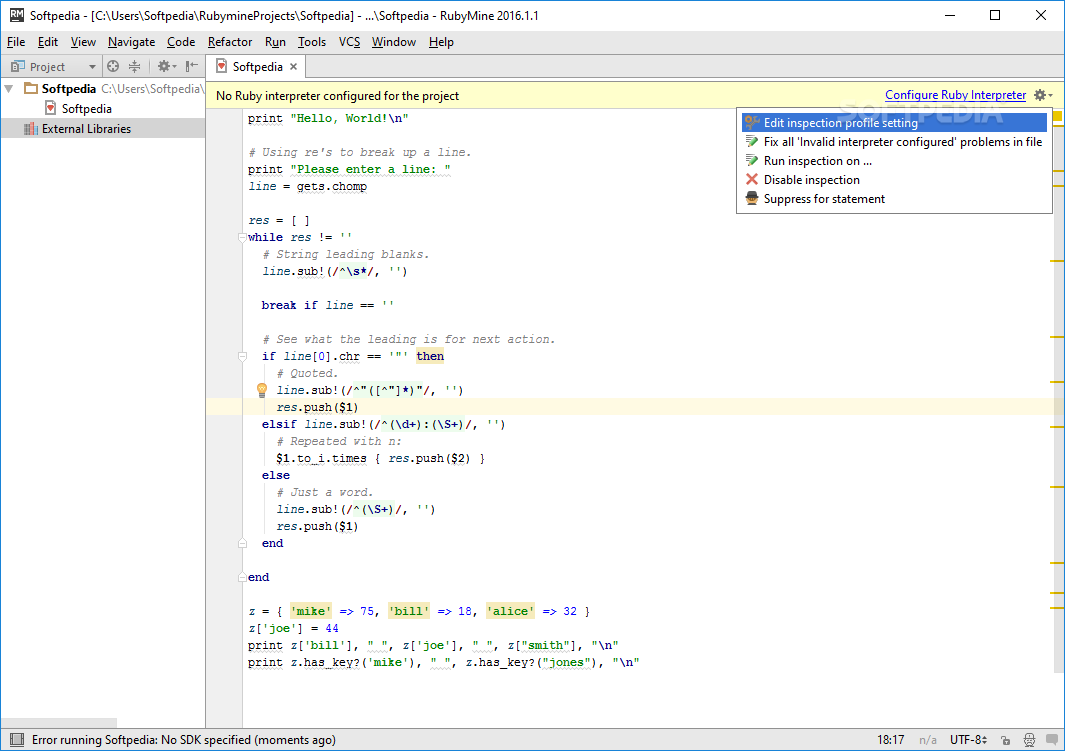Select External Libraries in project tree
Image resolution: width=1065 pixels, height=751 pixels.
(86, 129)
